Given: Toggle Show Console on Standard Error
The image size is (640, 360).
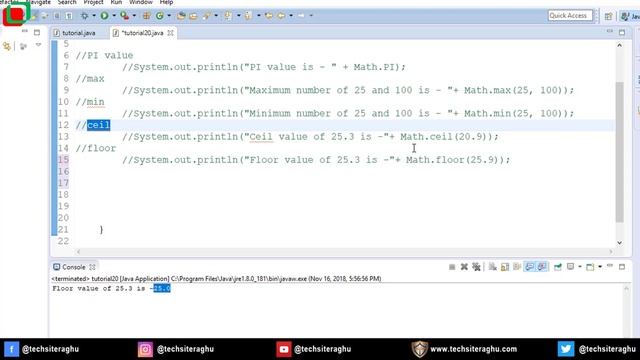Looking at the screenshot, I should [x=542, y=267].
